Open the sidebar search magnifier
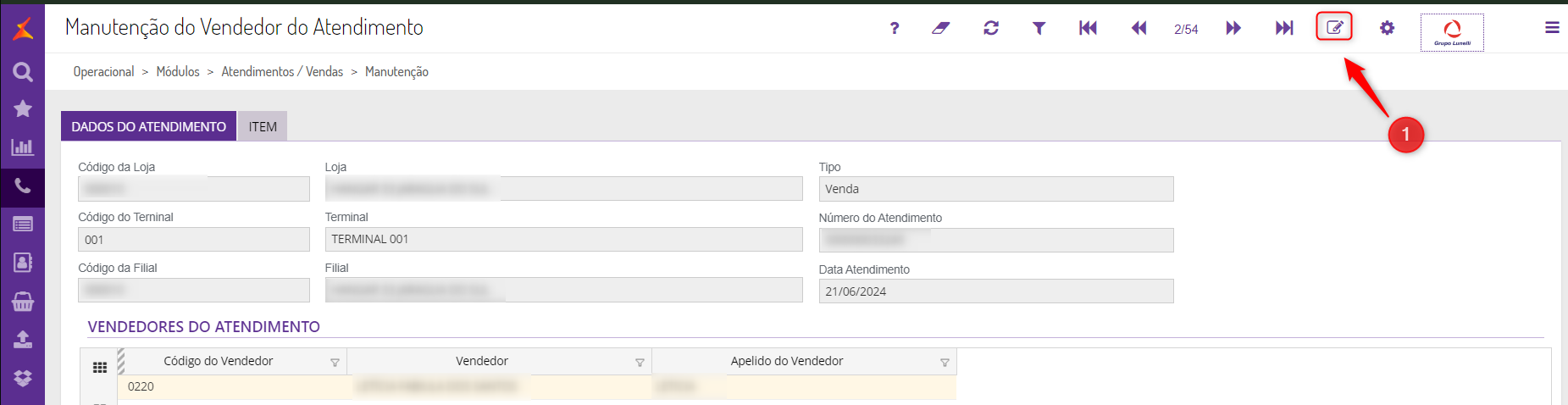This screenshot has height=405, width=1568. tap(23, 72)
